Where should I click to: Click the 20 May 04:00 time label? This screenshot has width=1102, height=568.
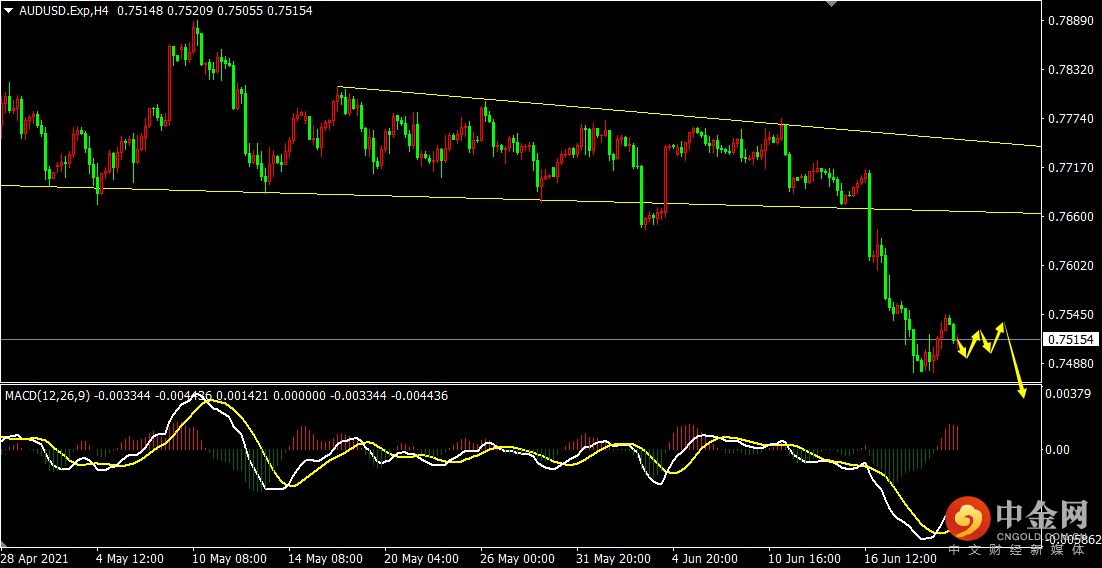tap(420, 560)
